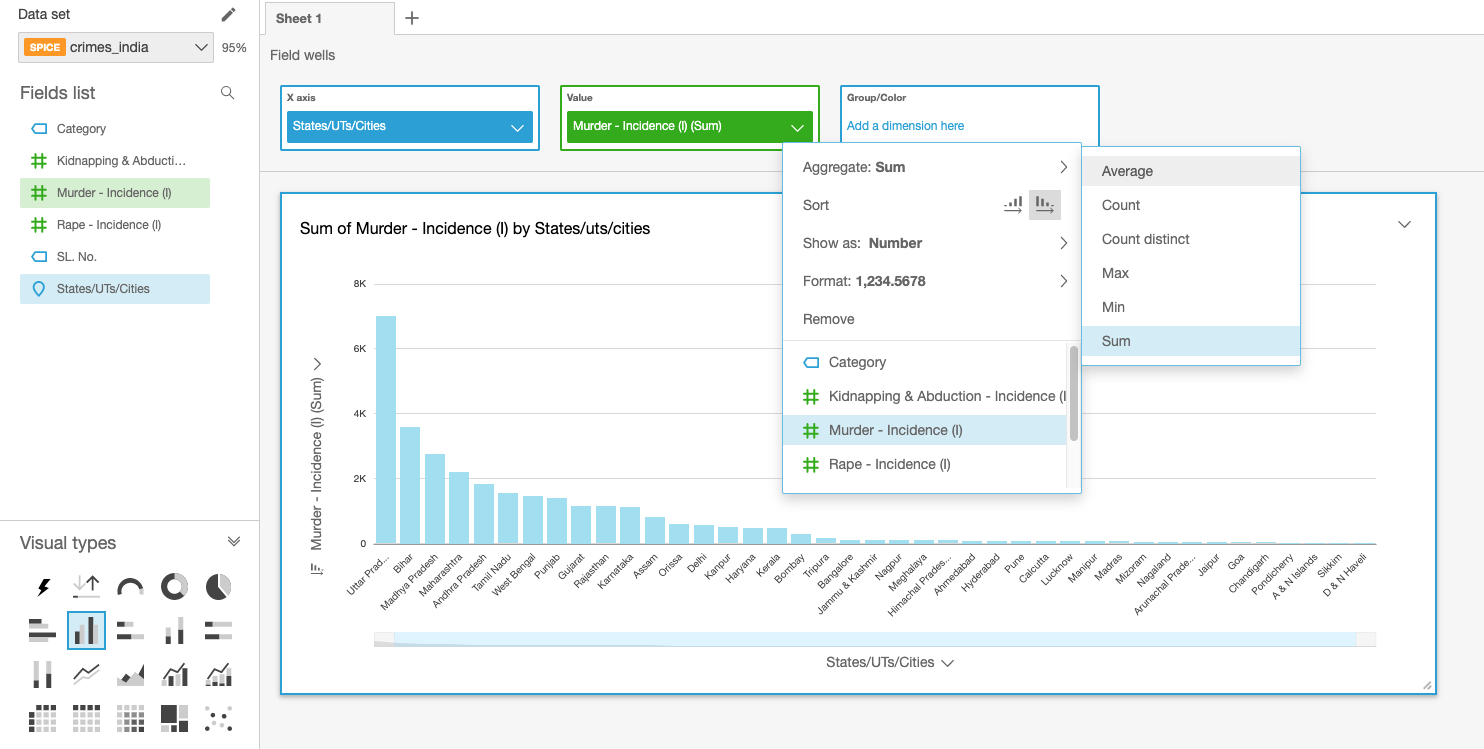The width and height of the screenshot is (1484, 749).
Task: Switch to the line chart visual type
Action: [x=87, y=675]
